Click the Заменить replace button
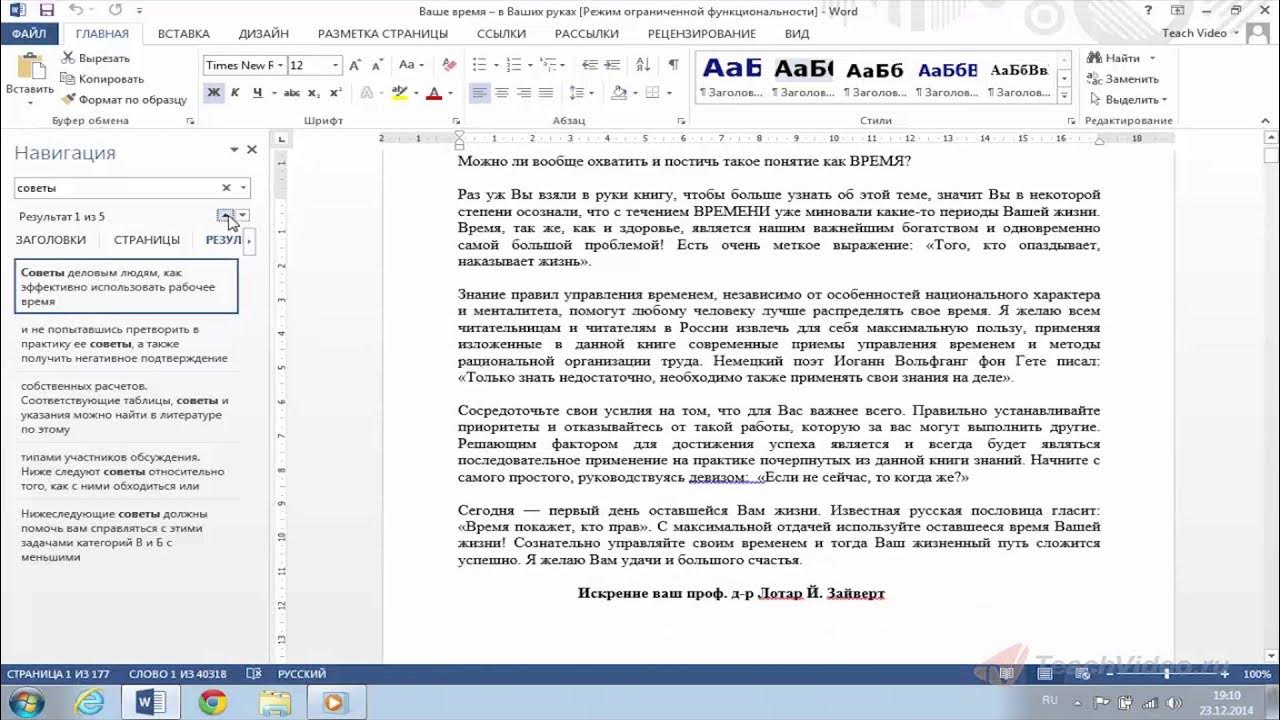The image size is (1280, 720). [1124, 79]
